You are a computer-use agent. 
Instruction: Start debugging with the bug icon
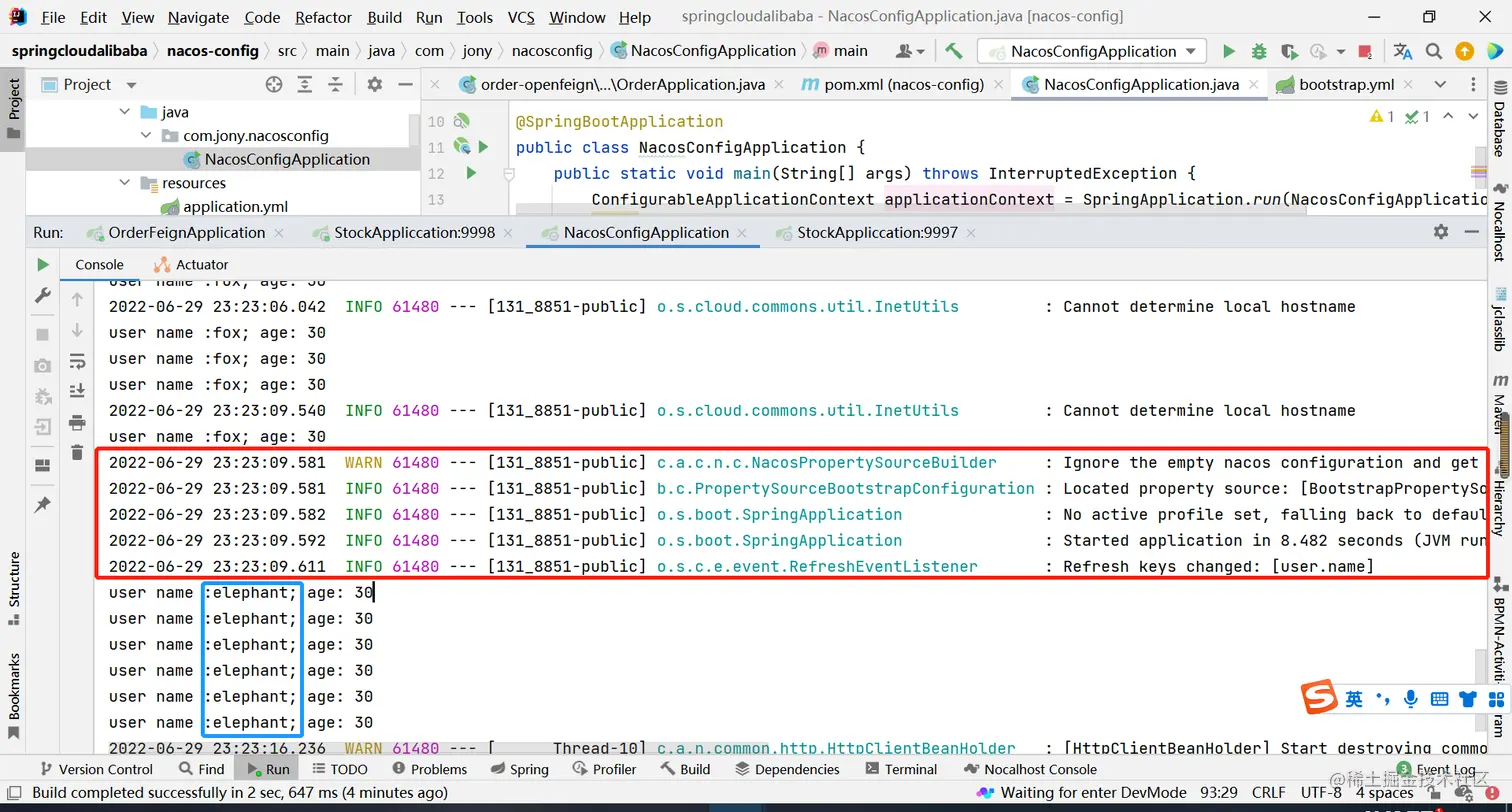1259,51
